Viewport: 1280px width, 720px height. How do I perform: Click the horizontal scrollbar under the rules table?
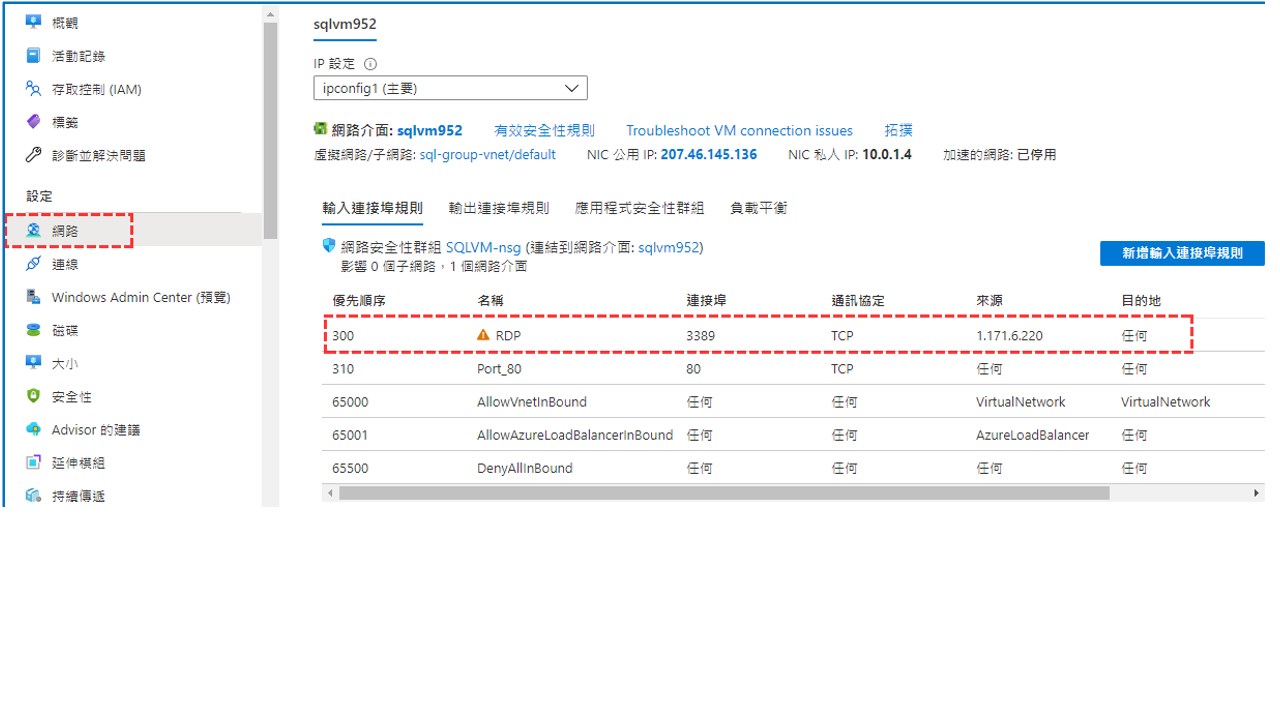click(724, 493)
